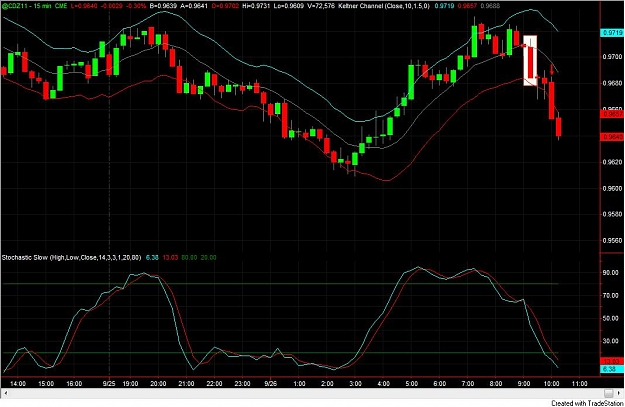Screen dimensions: 625x407
Task: Click the 70.00 stochastic axis label
Action: (x=611, y=296)
